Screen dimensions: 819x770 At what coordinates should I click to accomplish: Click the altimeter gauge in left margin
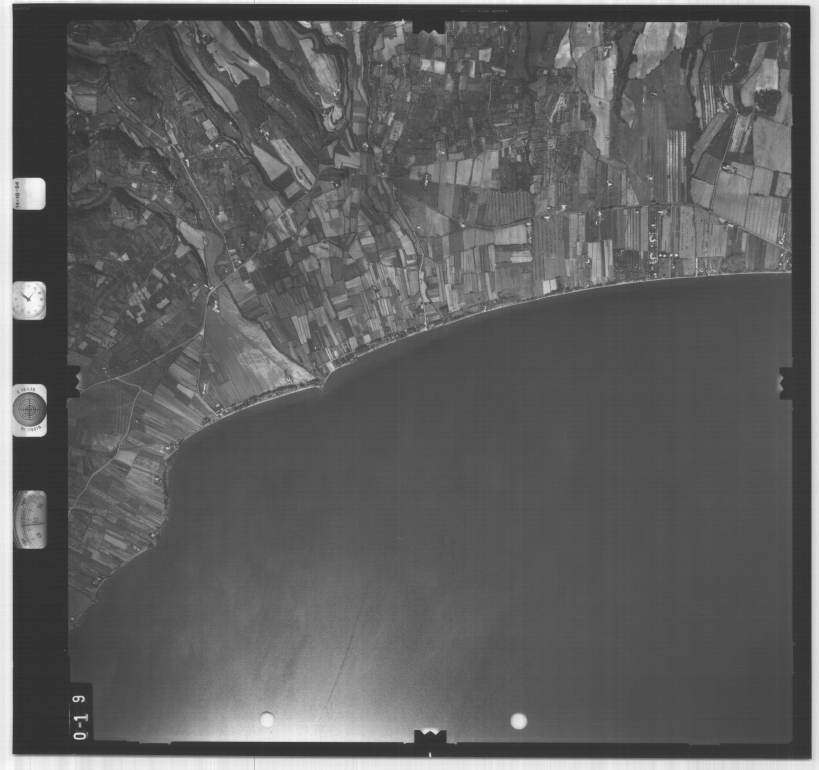(30, 520)
